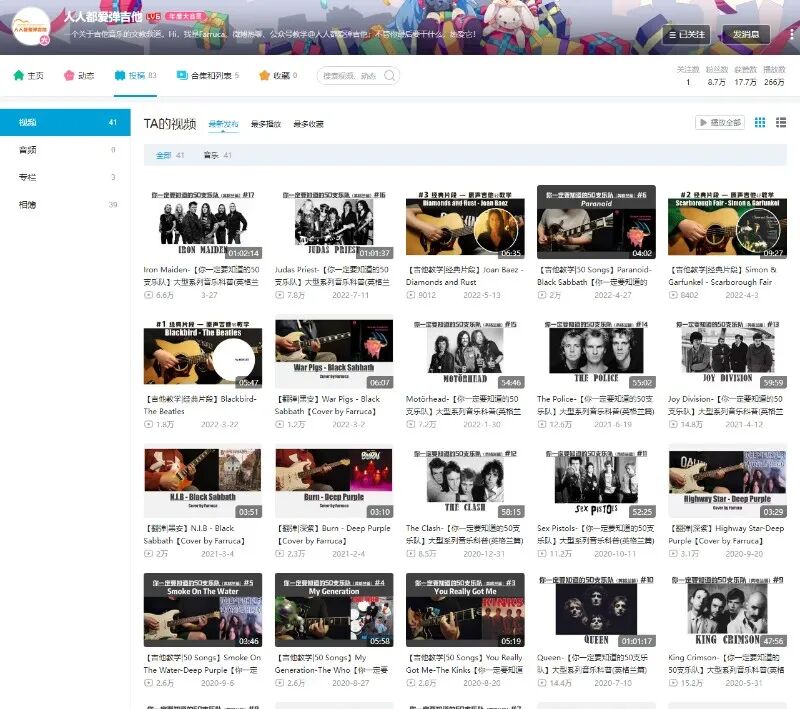Open the Joy Division video thumbnail
Image resolution: width=800 pixels, height=709 pixels.
[727, 351]
